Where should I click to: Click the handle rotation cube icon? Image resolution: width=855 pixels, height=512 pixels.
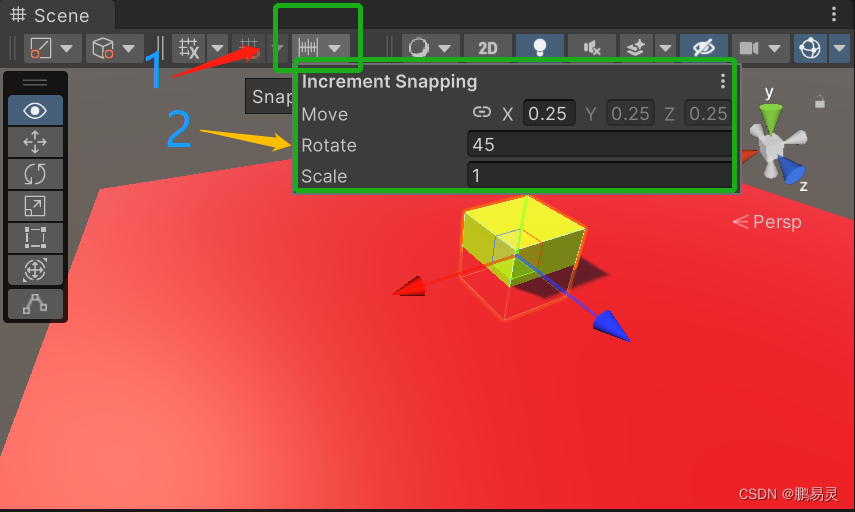[x=103, y=48]
